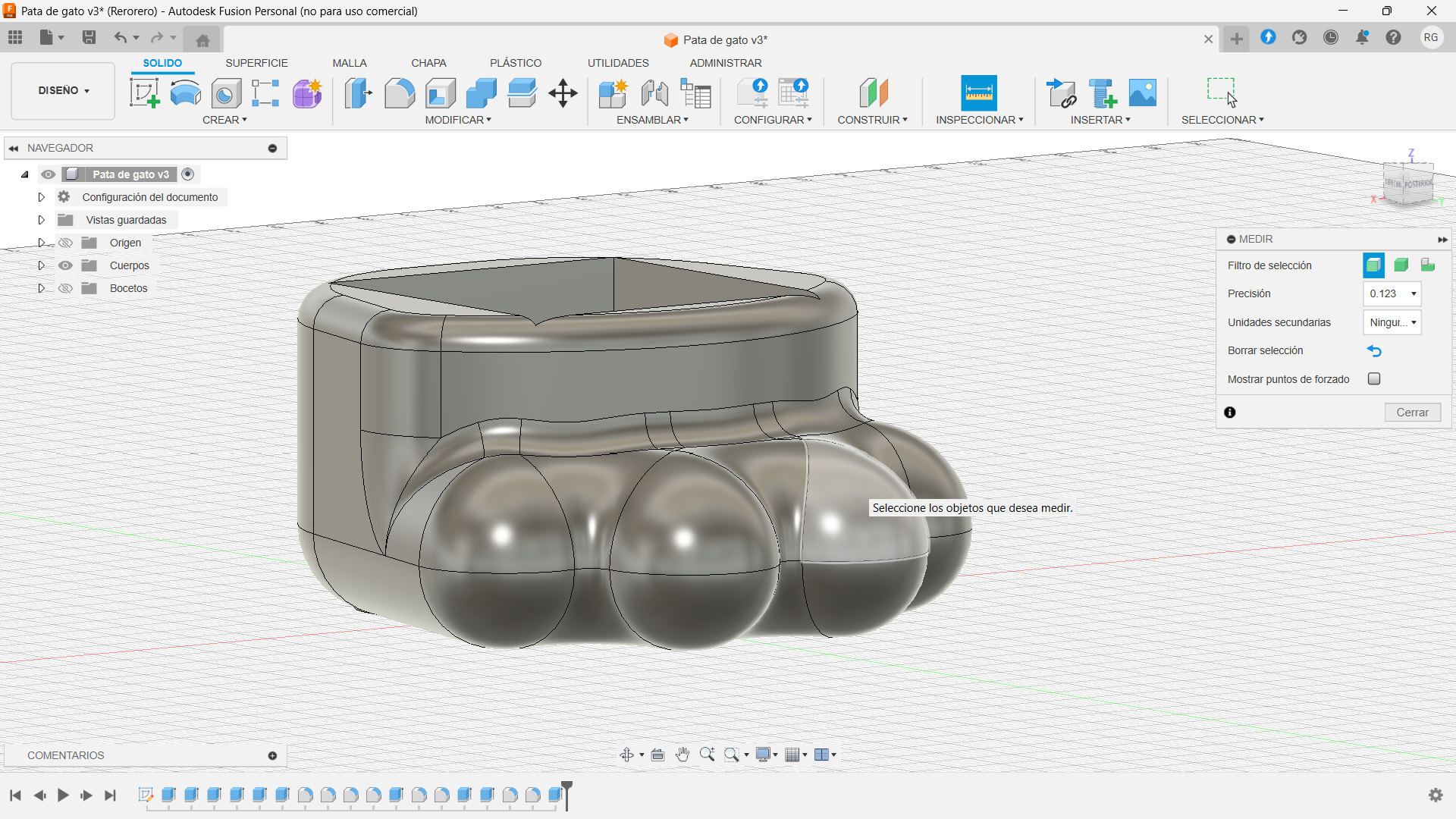1456x819 pixels.
Task: Go to the UTILIDADES tab
Action: click(x=618, y=63)
